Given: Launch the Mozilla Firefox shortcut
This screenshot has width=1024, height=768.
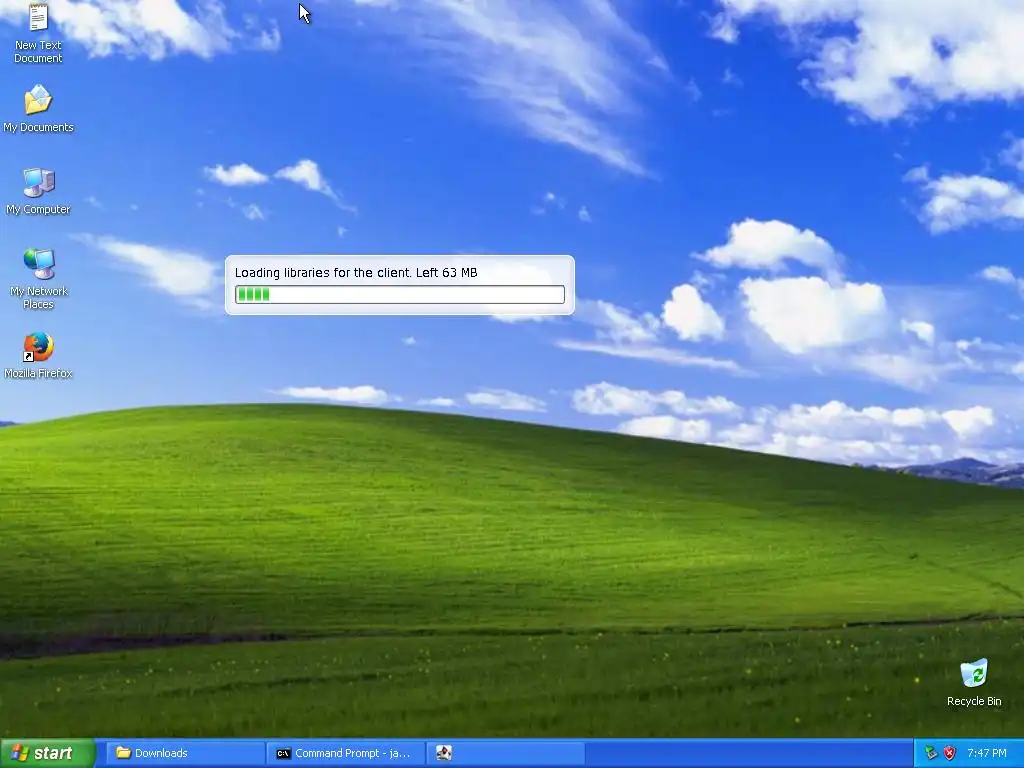Looking at the screenshot, I should pyautogui.click(x=38, y=355).
